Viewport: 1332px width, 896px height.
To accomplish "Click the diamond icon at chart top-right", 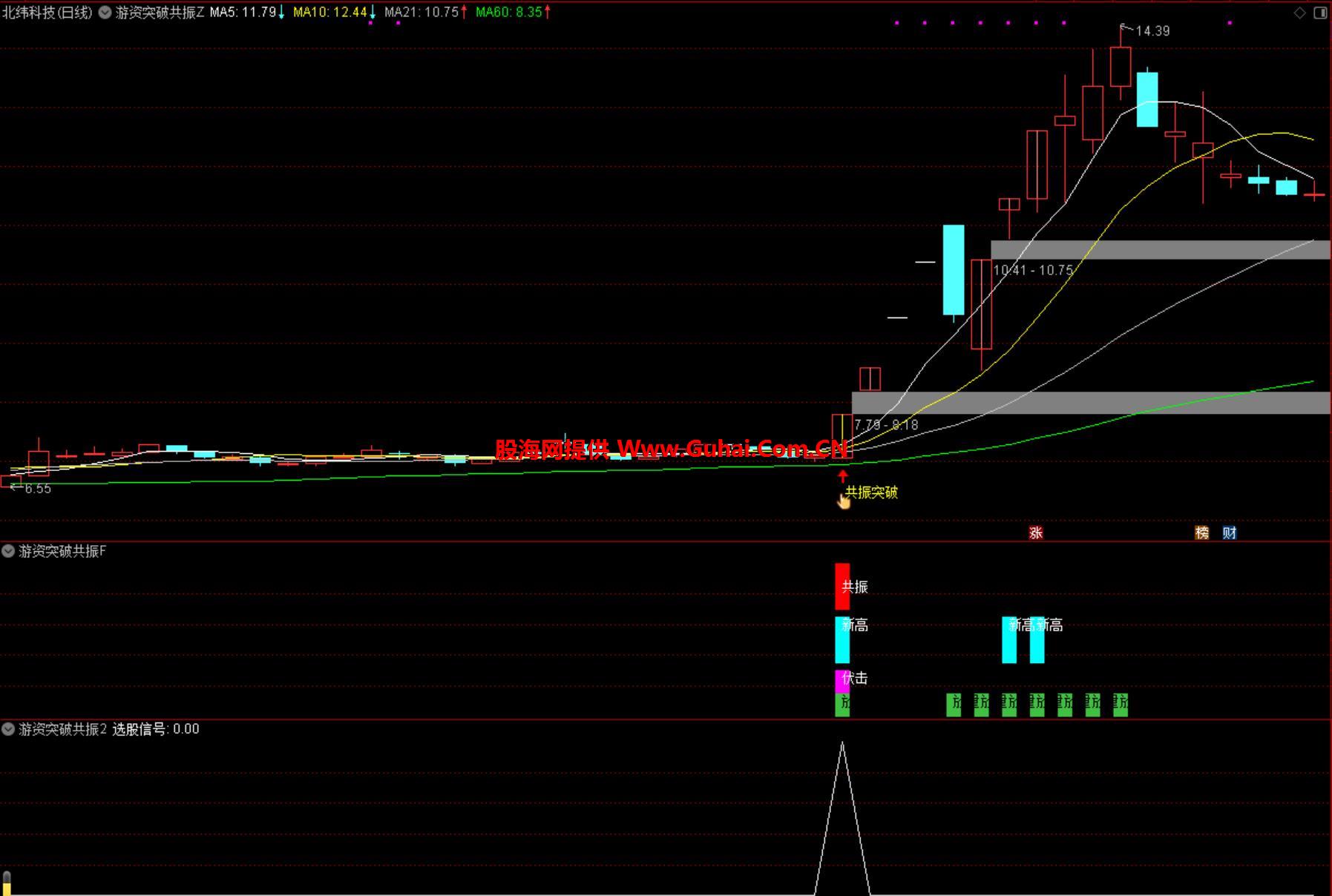I will pos(1300,13).
